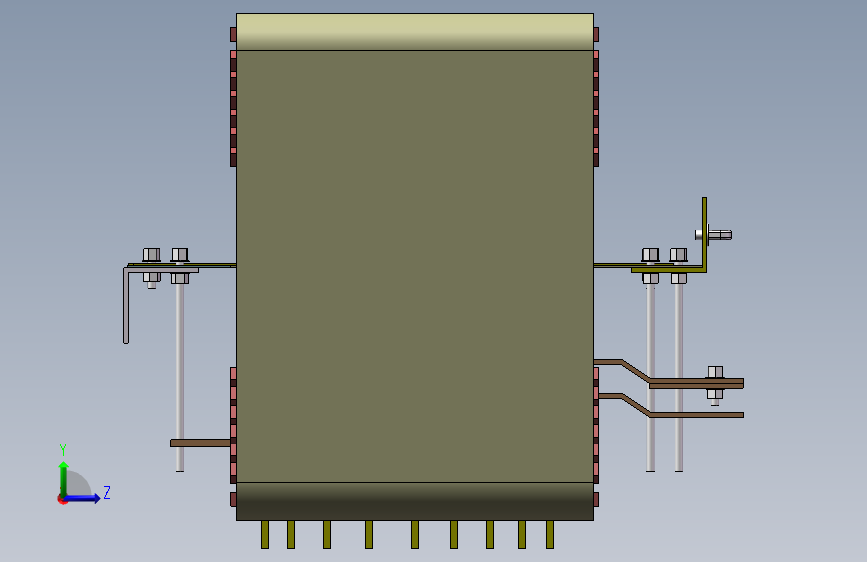Select the gray L-shaped bracket on the left
Screen dimensions: 867x562
coord(126,305)
